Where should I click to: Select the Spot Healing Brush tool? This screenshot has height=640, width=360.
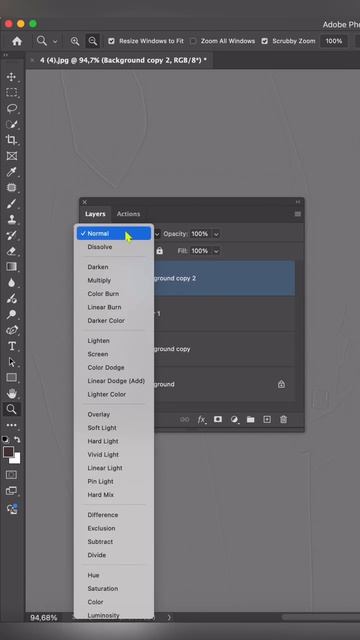(11, 187)
